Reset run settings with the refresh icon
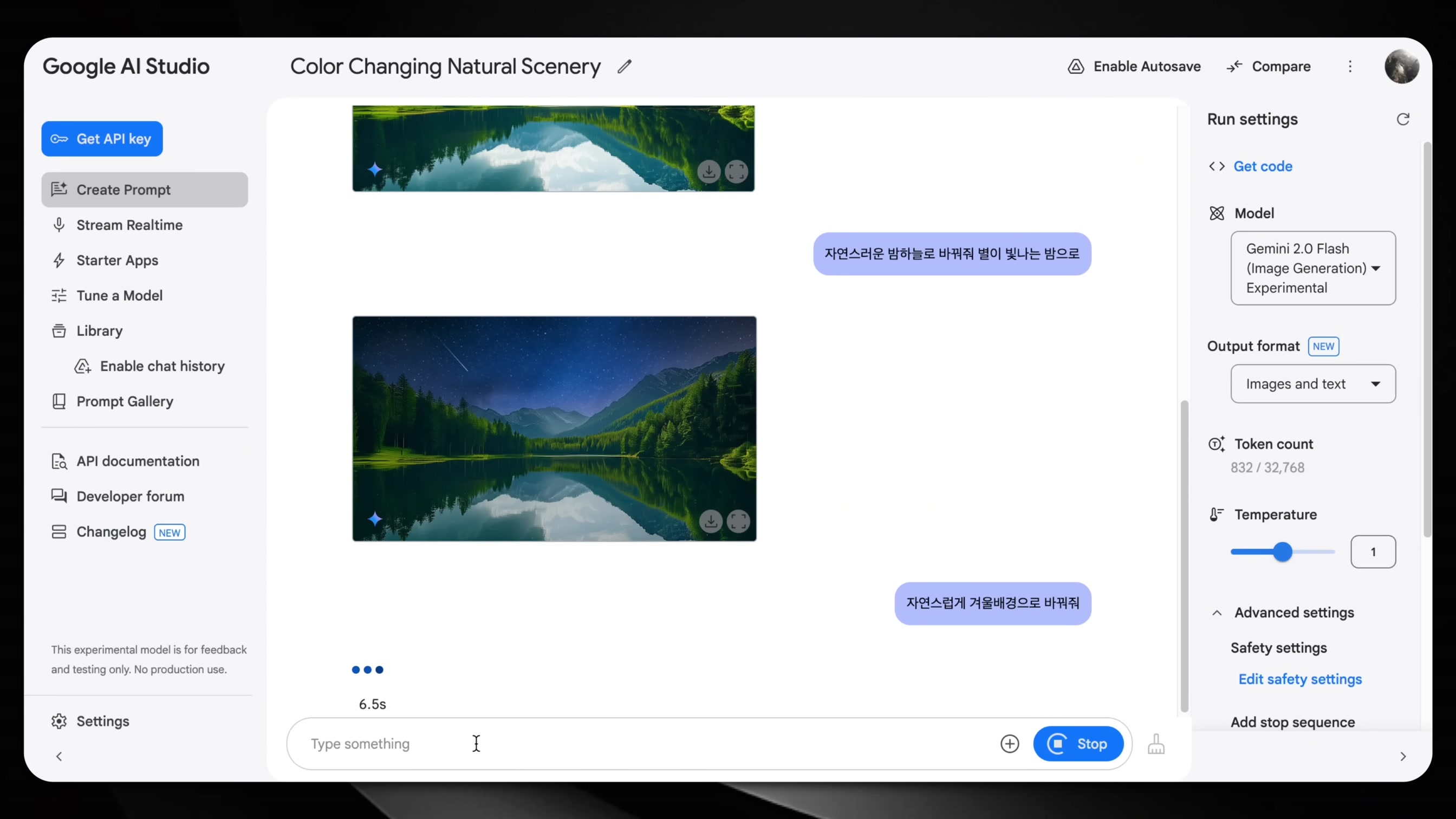Viewport: 1456px width, 819px height. pyautogui.click(x=1403, y=119)
